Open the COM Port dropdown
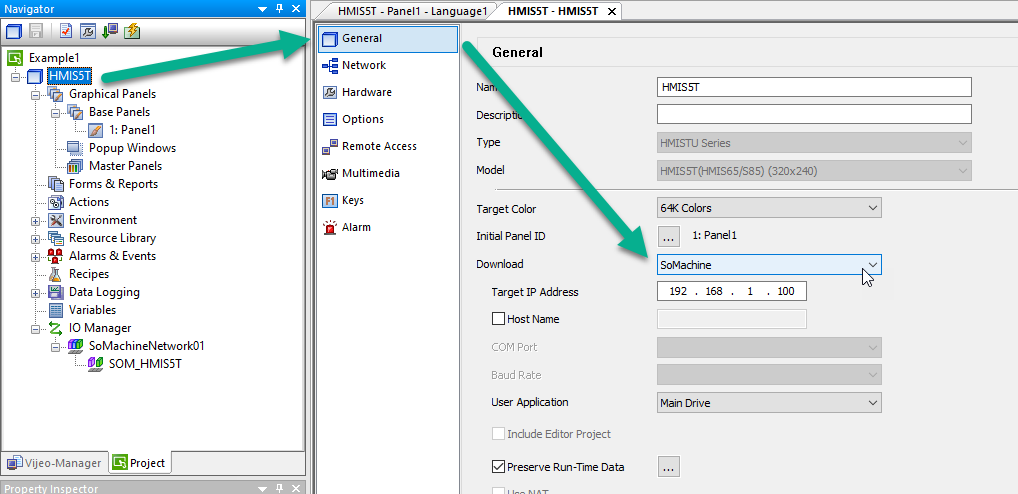1018x494 pixels. pyautogui.click(x=769, y=347)
